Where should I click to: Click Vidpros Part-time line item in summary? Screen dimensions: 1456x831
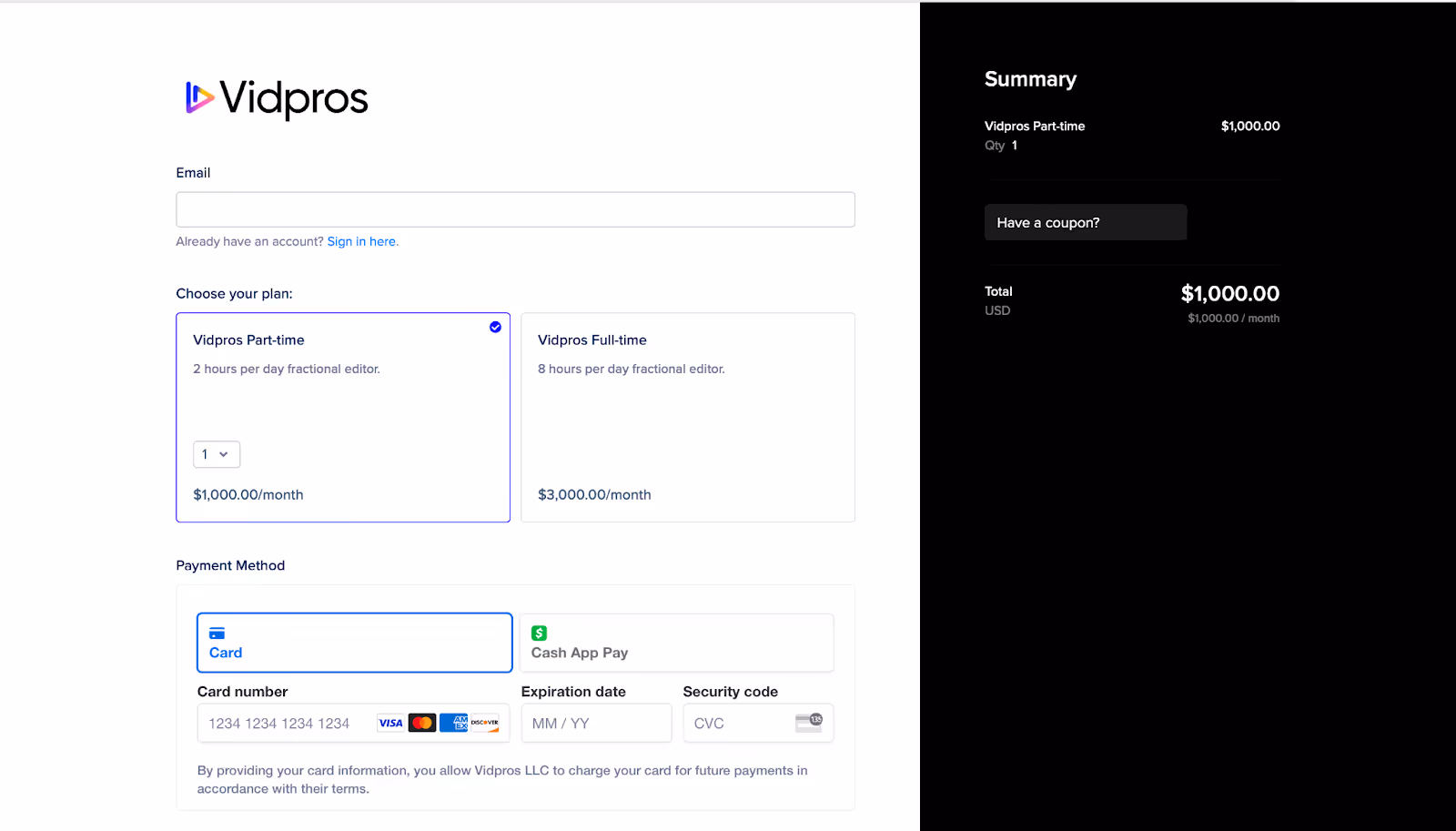[x=1035, y=126]
